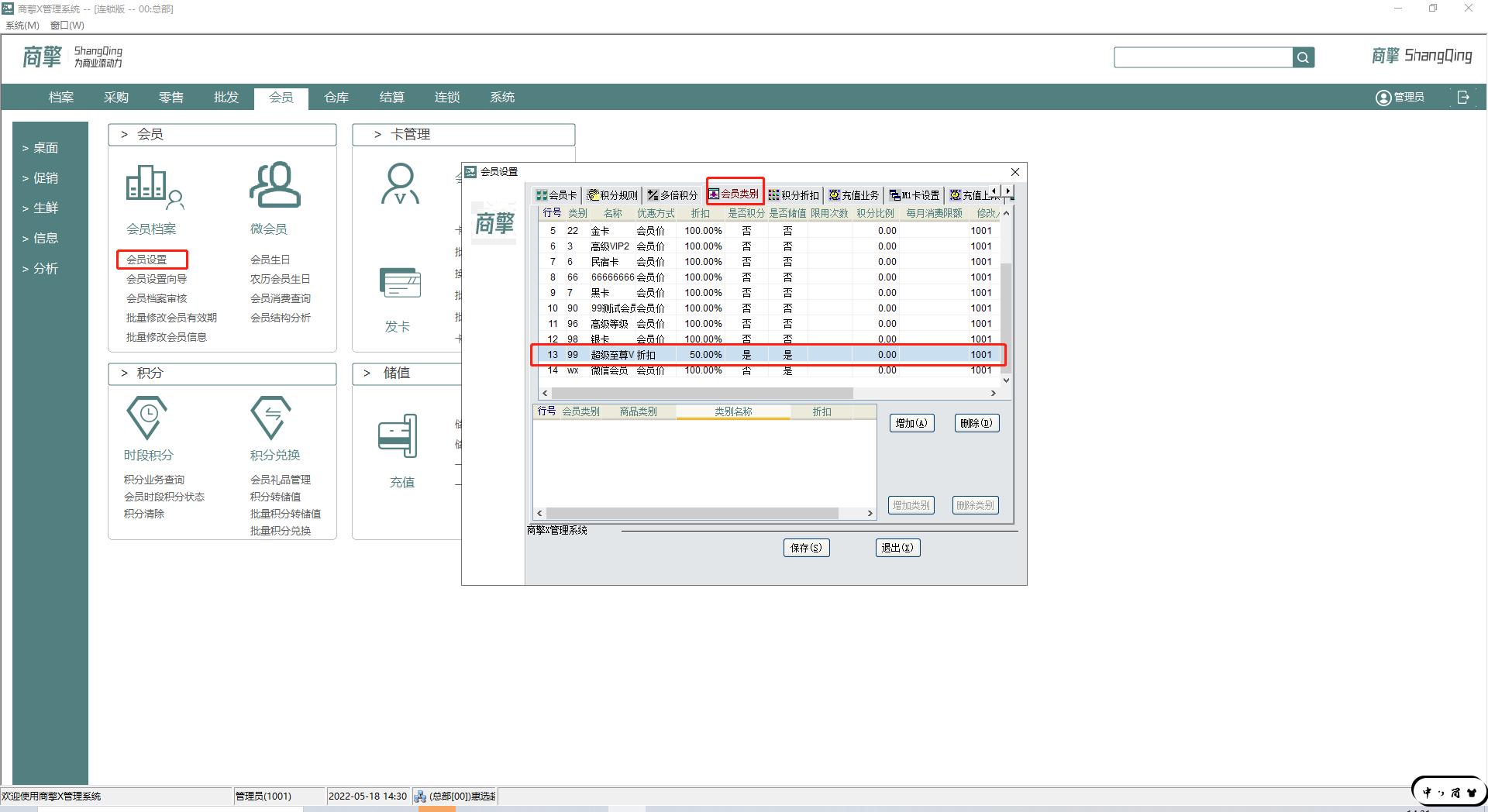Click the network icon in the status bar
Image resolution: width=1488 pixels, height=812 pixels.
click(x=420, y=797)
